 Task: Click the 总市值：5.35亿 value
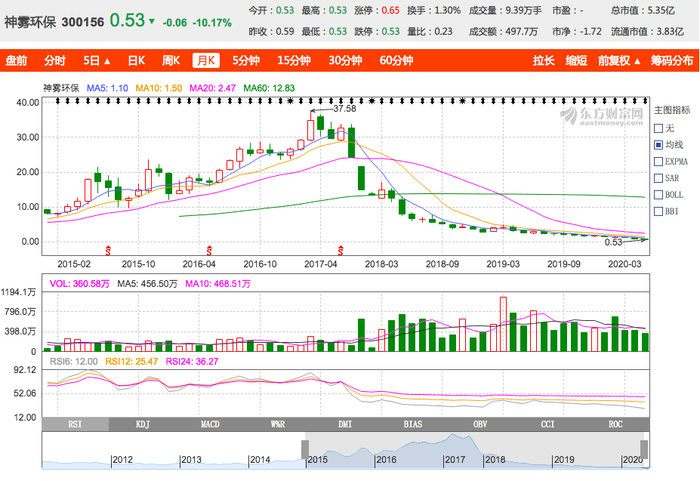point(643,10)
